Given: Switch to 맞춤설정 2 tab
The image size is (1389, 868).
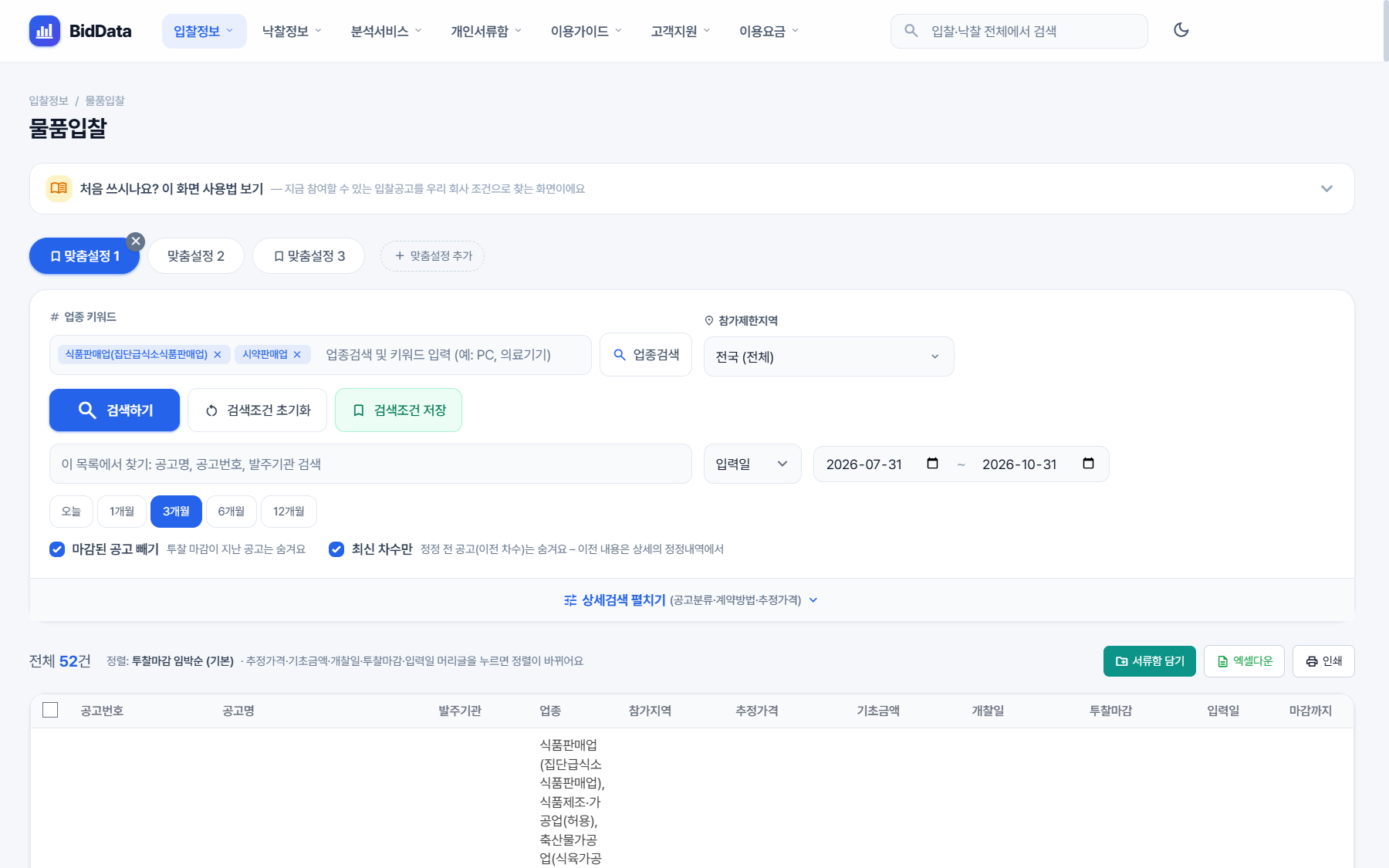Looking at the screenshot, I should coord(196,256).
